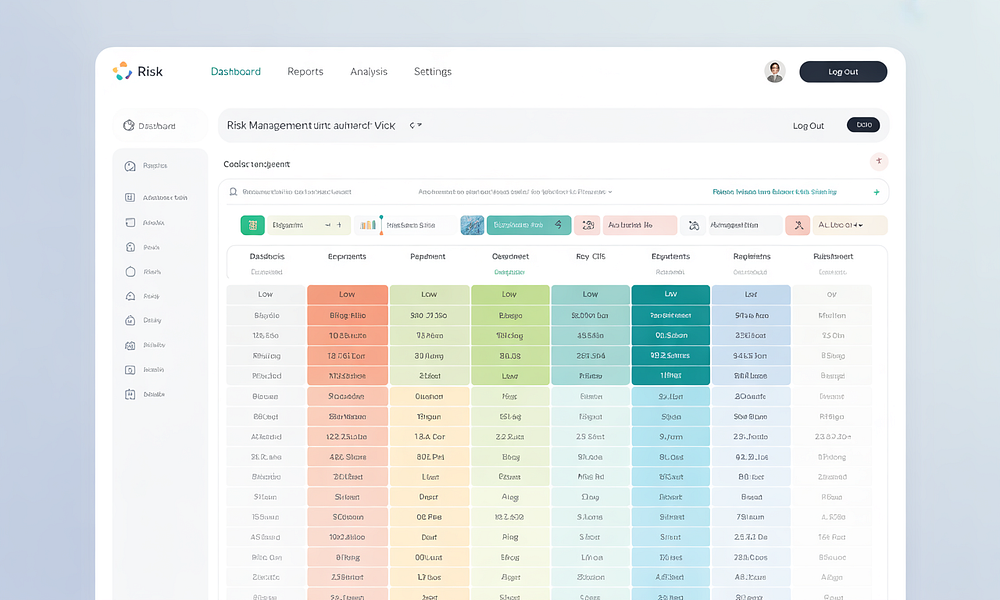Image resolution: width=1000 pixels, height=600 pixels.
Task: Open Settings in the top navigation
Action: click(x=433, y=72)
